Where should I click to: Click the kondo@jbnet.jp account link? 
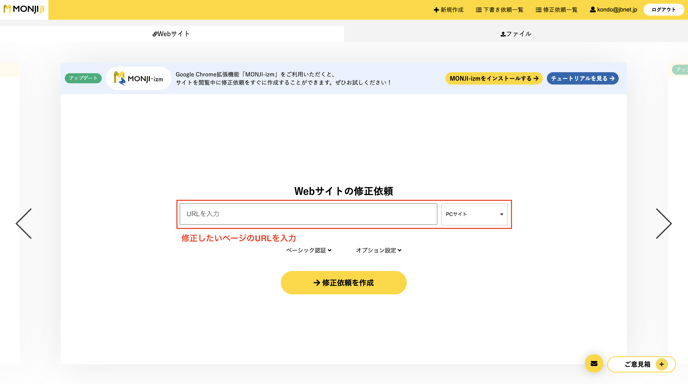613,10
